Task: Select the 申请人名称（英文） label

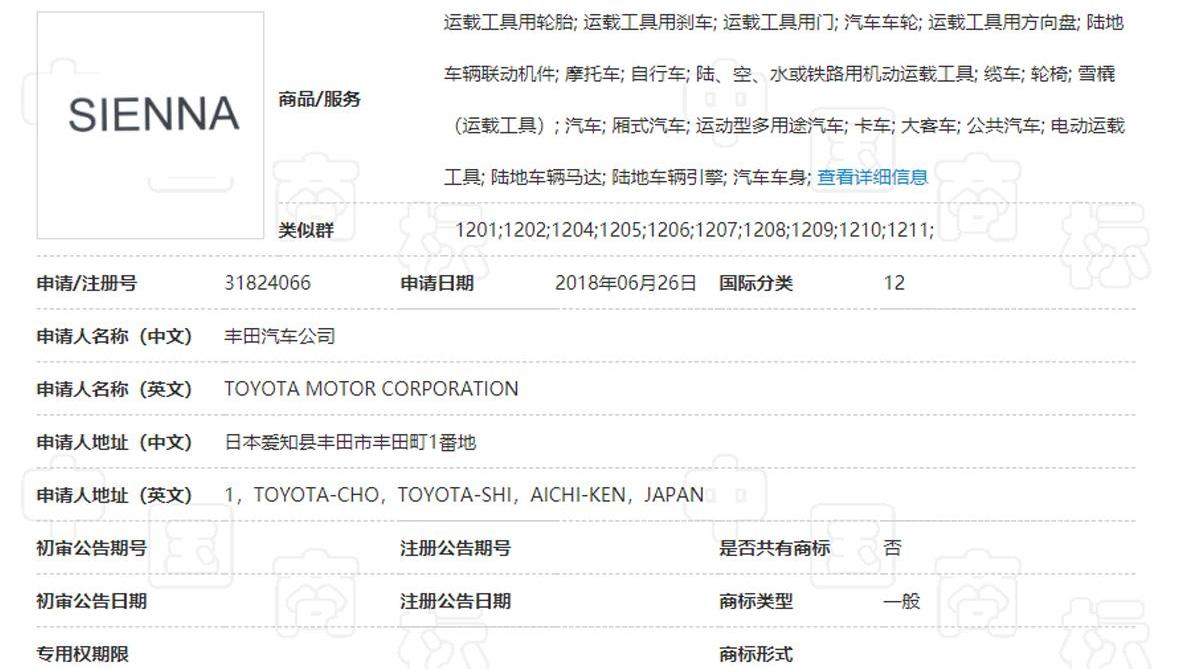Action: click(x=114, y=389)
